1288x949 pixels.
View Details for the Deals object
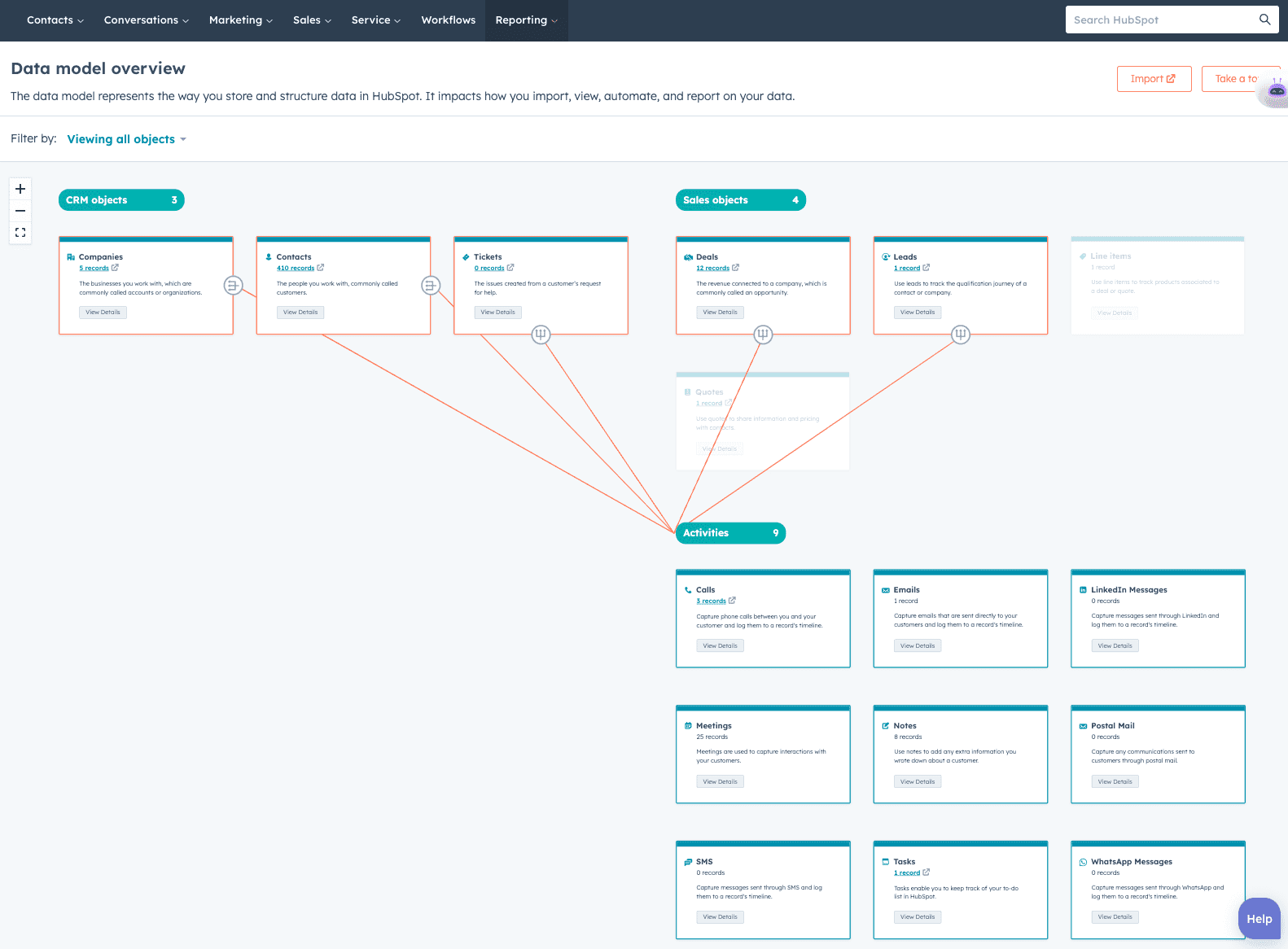721,313
